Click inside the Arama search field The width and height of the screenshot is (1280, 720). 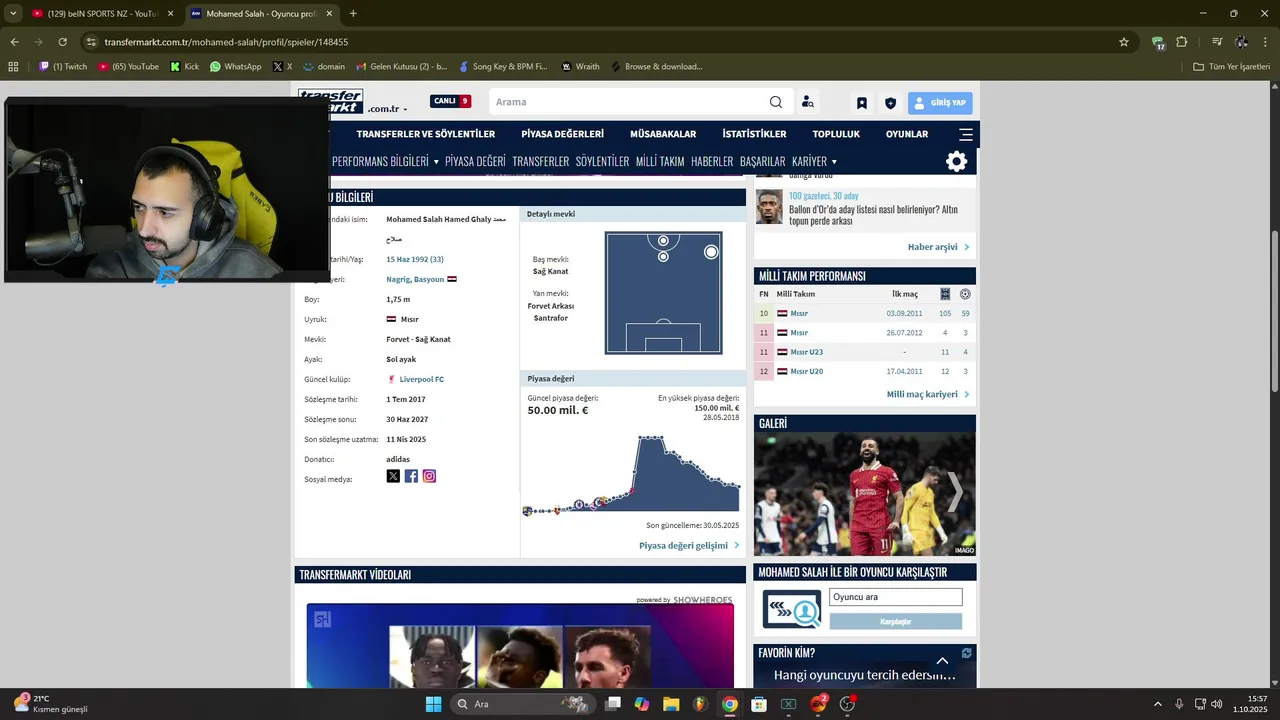[x=630, y=102]
